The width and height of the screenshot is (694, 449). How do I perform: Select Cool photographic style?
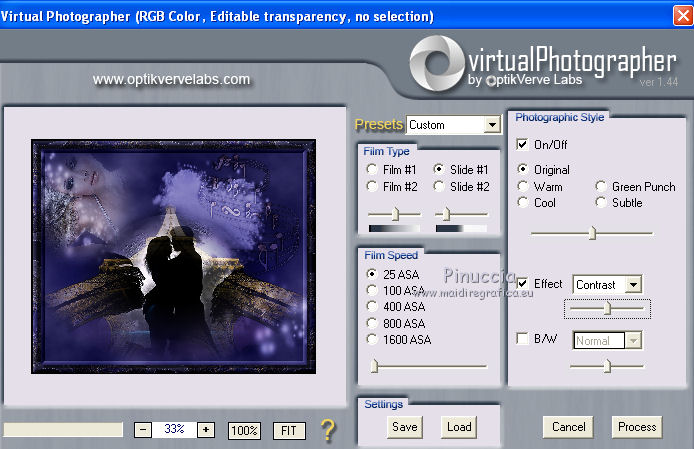(523, 202)
